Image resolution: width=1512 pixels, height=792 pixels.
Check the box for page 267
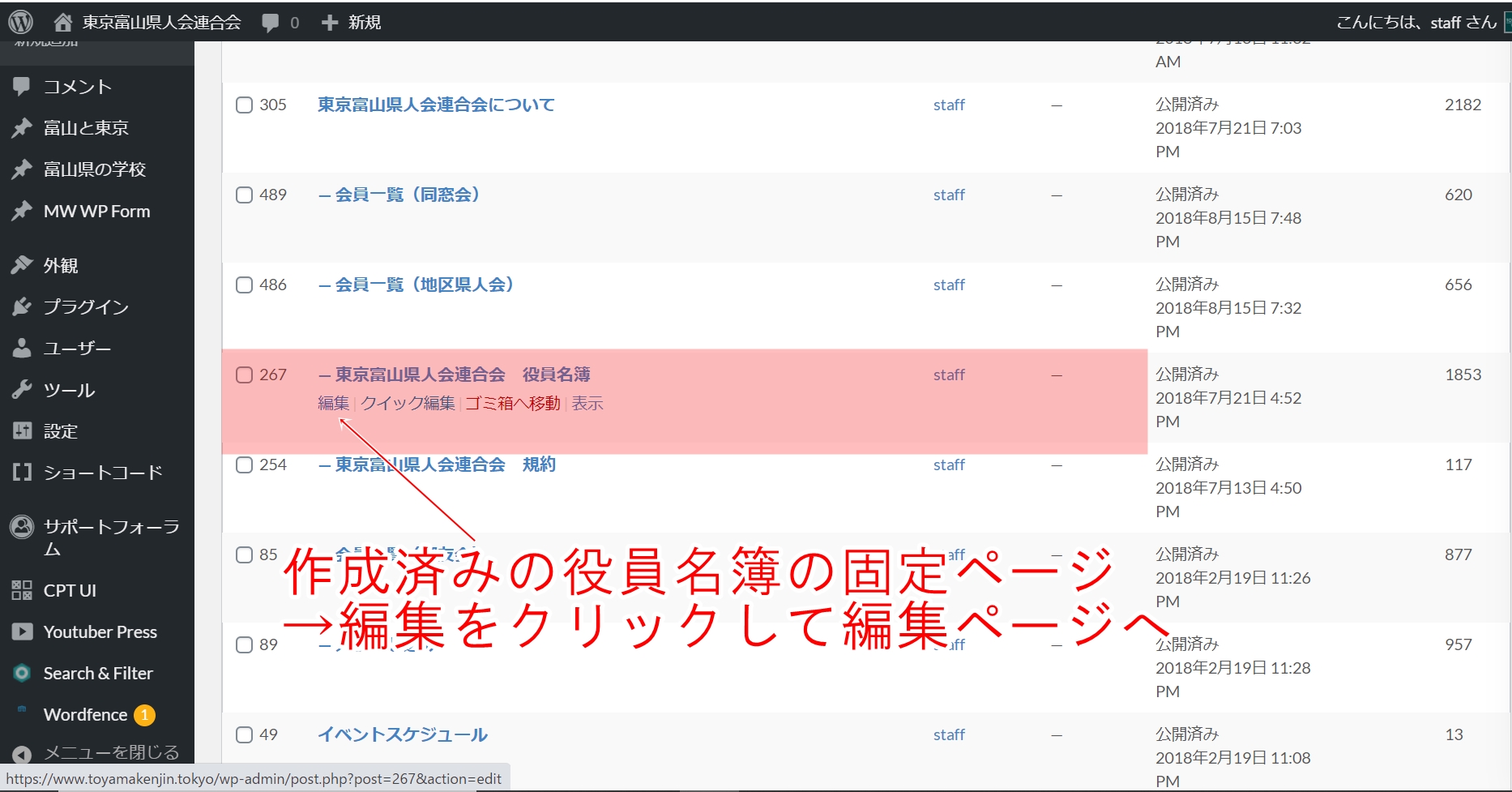[x=244, y=375]
